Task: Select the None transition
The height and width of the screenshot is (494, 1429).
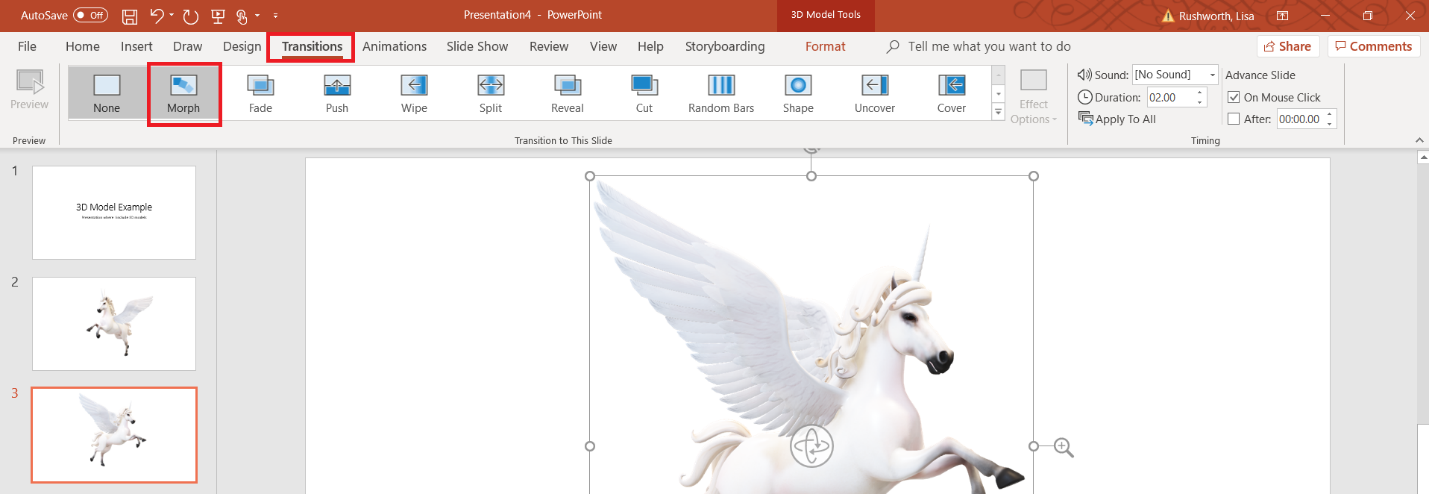Action: coord(106,93)
